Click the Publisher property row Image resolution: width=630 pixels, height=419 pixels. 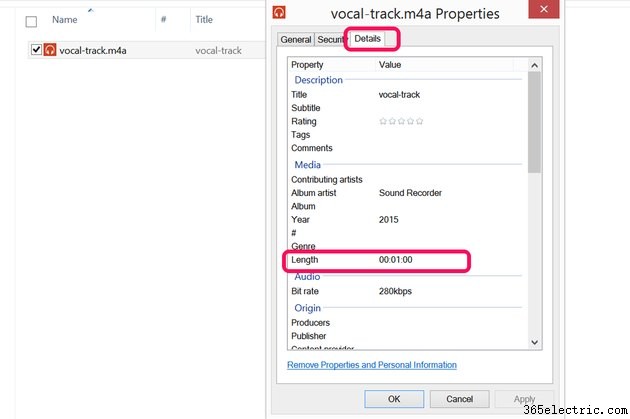[x=406, y=336]
